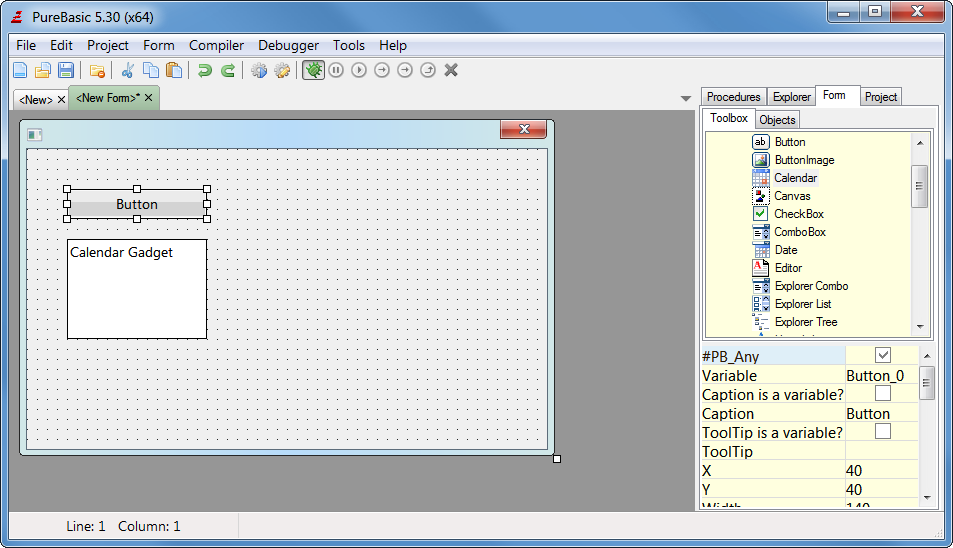Viewport: 953px width, 548px height.
Task: Check the 'Caption is a variable?' box
Action: (x=882, y=393)
